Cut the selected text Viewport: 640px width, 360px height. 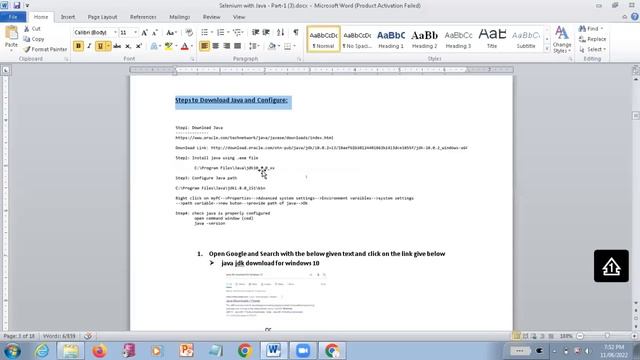(x=32, y=29)
